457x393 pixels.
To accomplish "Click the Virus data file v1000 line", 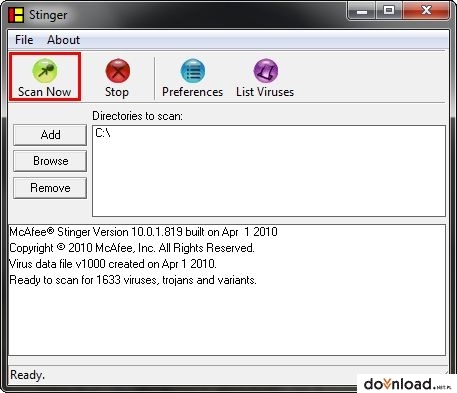I will pyautogui.click(x=113, y=264).
